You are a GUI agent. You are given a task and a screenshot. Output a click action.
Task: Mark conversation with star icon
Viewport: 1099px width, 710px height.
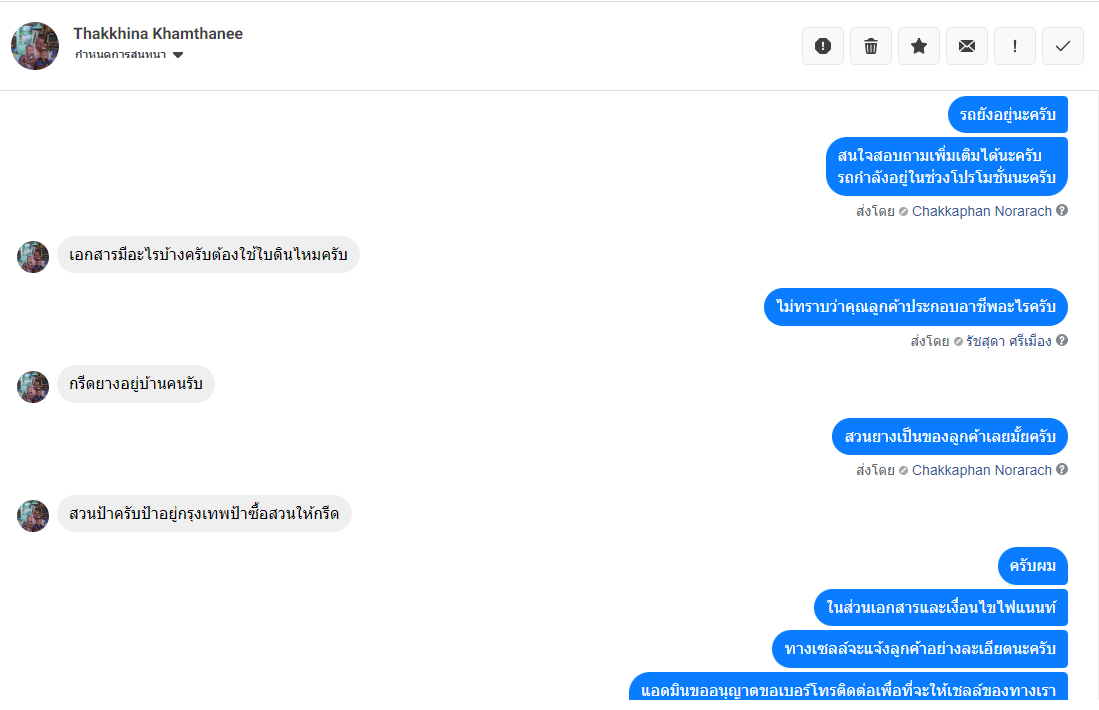[x=919, y=46]
